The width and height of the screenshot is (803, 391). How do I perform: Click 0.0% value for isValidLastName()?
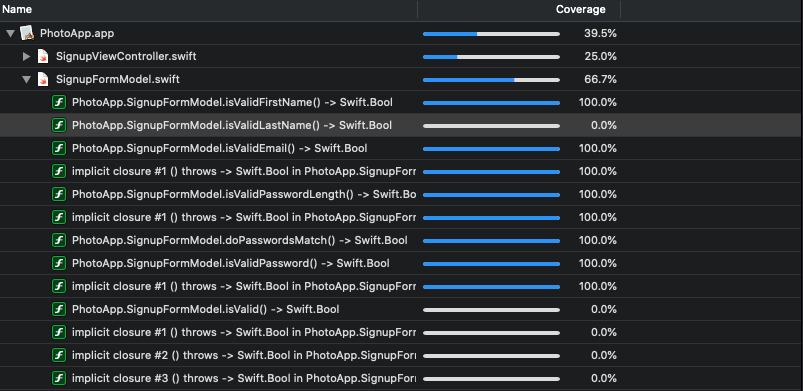[x=604, y=125]
